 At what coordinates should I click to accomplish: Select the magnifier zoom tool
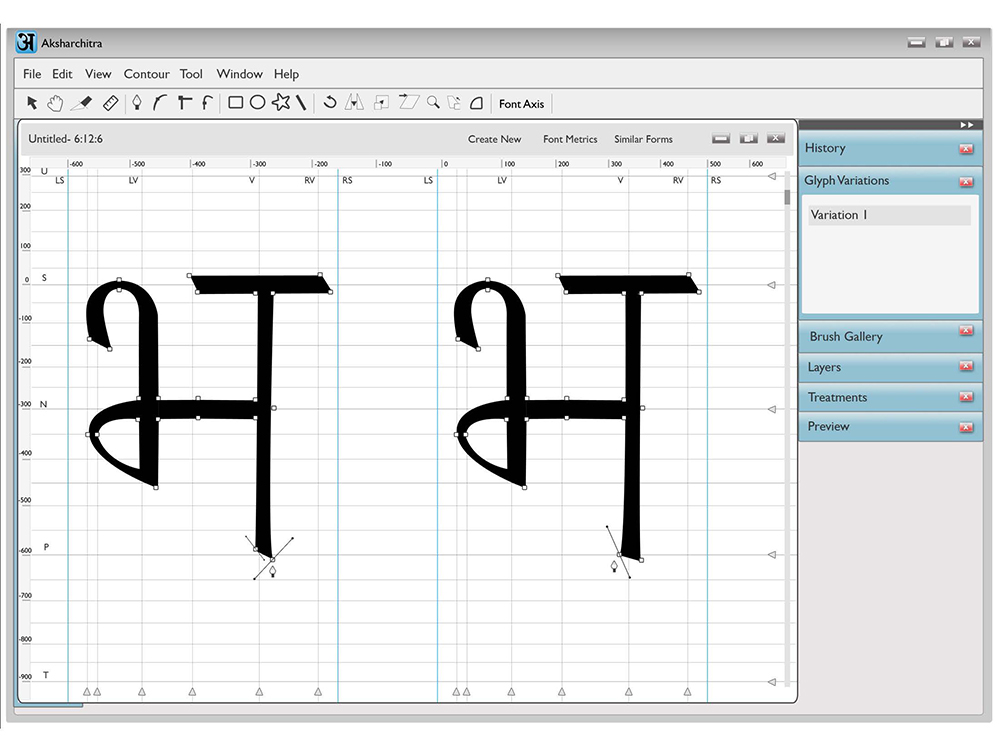tap(434, 102)
